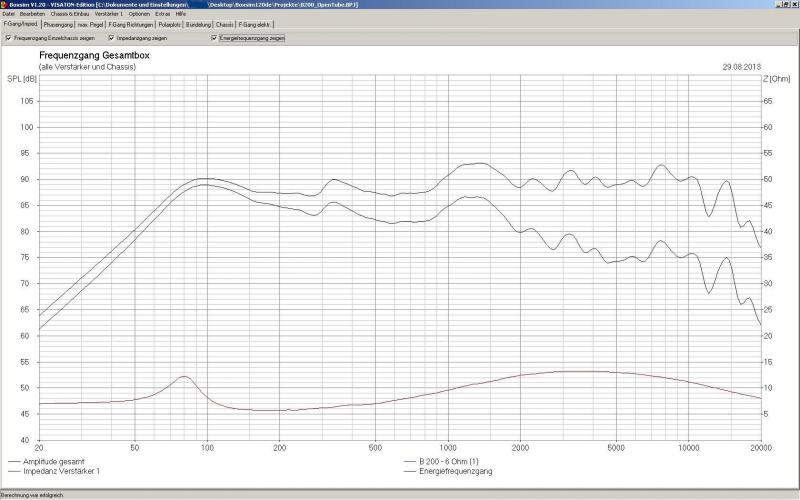Open the Datei menu

[8, 14]
